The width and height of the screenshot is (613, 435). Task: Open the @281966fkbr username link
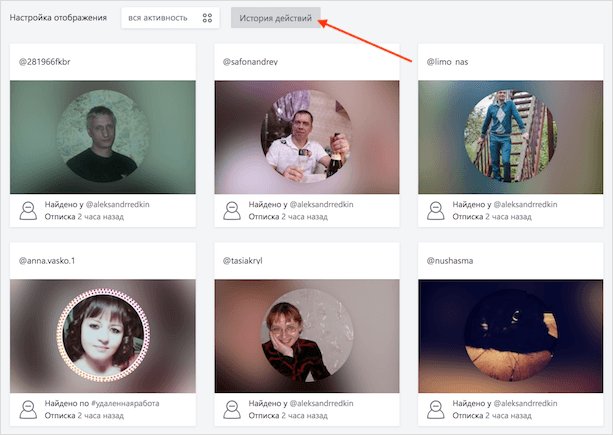pyautogui.click(x=45, y=62)
